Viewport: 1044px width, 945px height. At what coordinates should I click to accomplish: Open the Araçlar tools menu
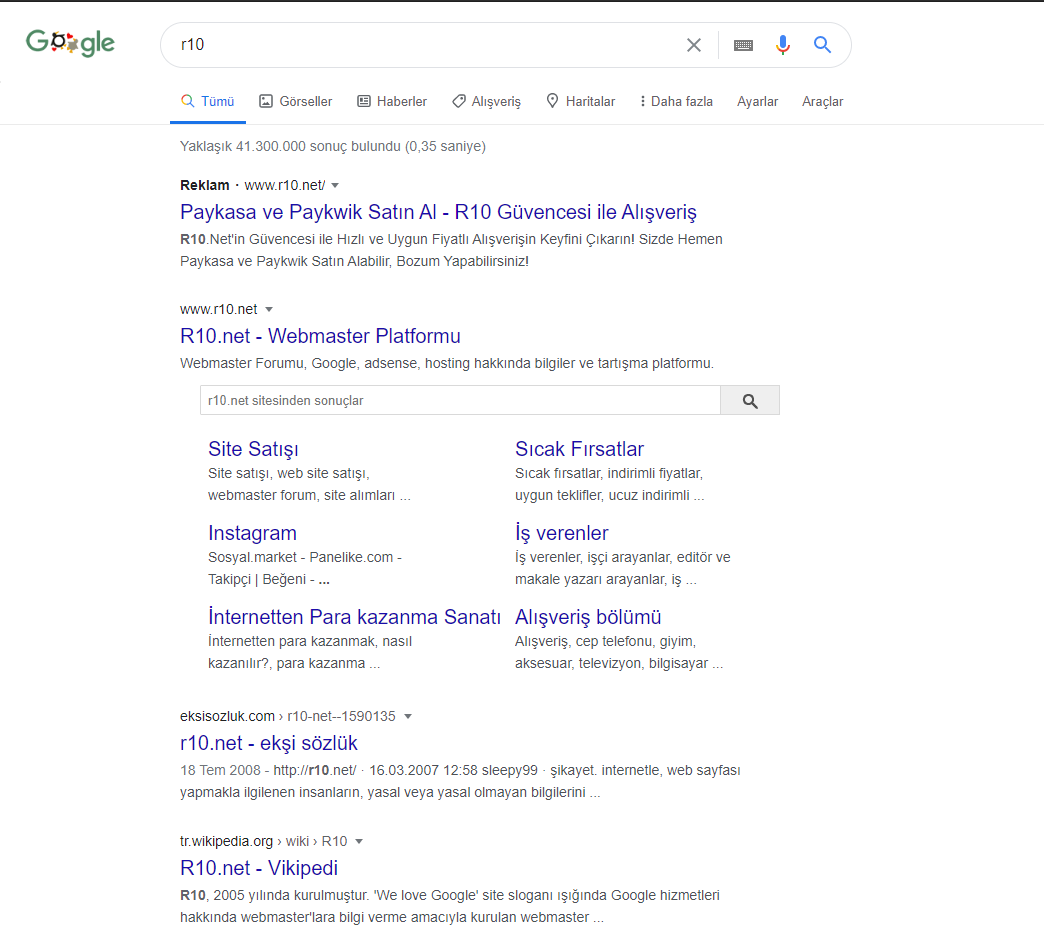click(822, 101)
